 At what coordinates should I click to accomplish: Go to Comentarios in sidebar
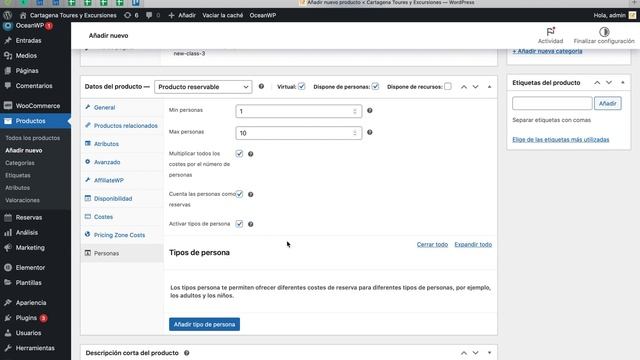pyautogui.click(x=34, y=86)
